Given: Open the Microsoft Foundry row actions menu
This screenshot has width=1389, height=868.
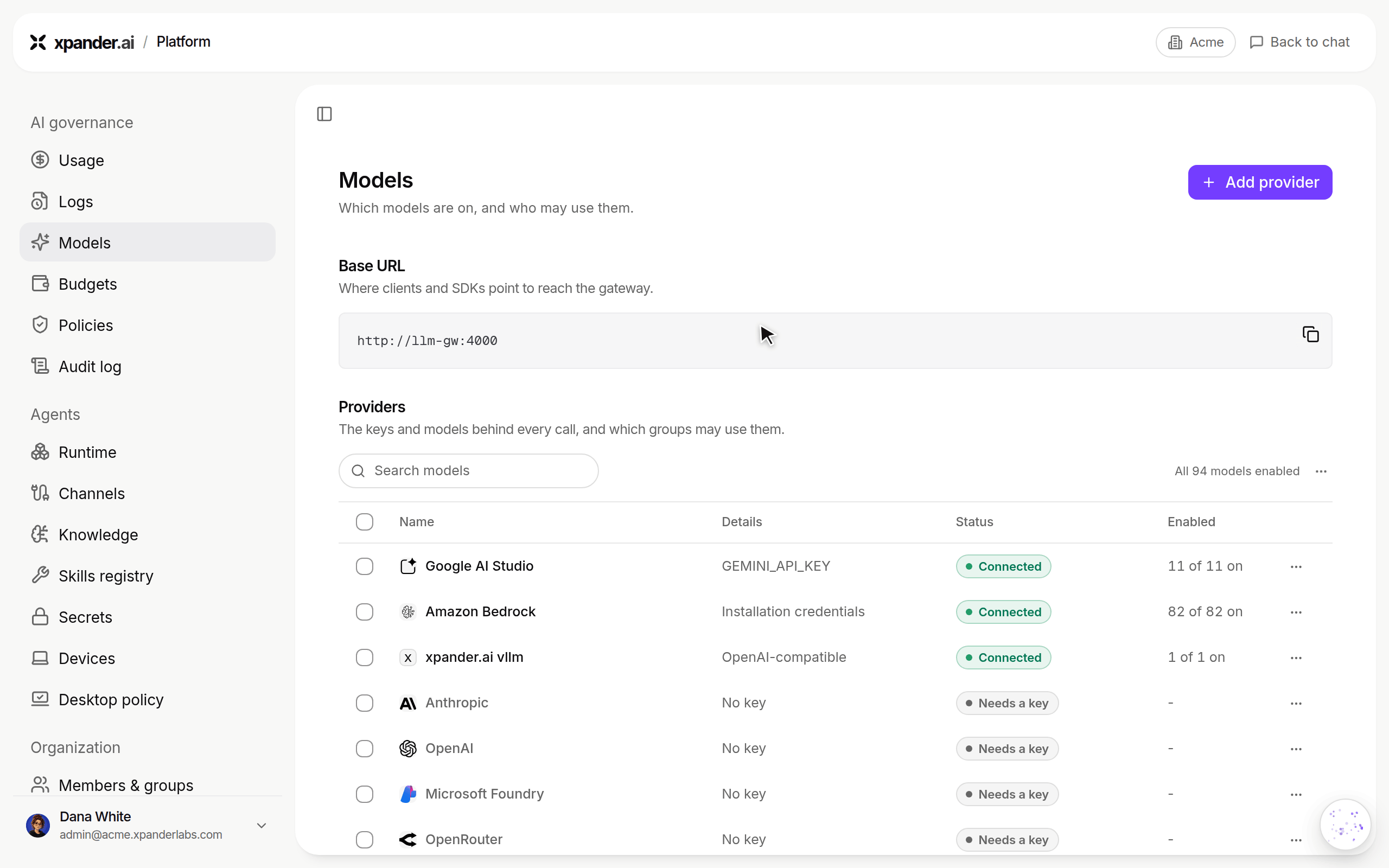Looking at the screenshot, I should click(x=1296, y=795).
